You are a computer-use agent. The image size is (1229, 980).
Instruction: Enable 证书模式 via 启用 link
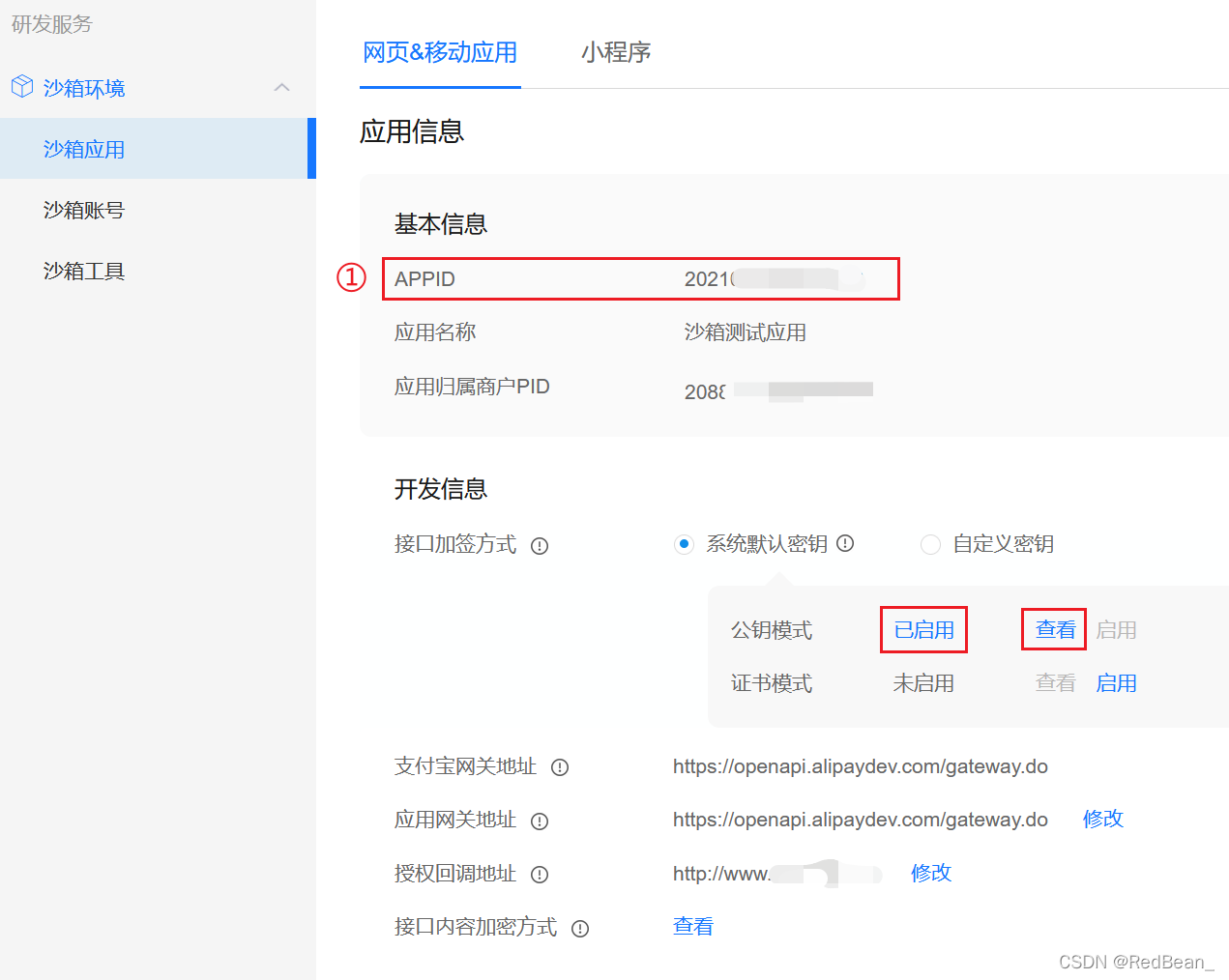(x=1116, y=683)
